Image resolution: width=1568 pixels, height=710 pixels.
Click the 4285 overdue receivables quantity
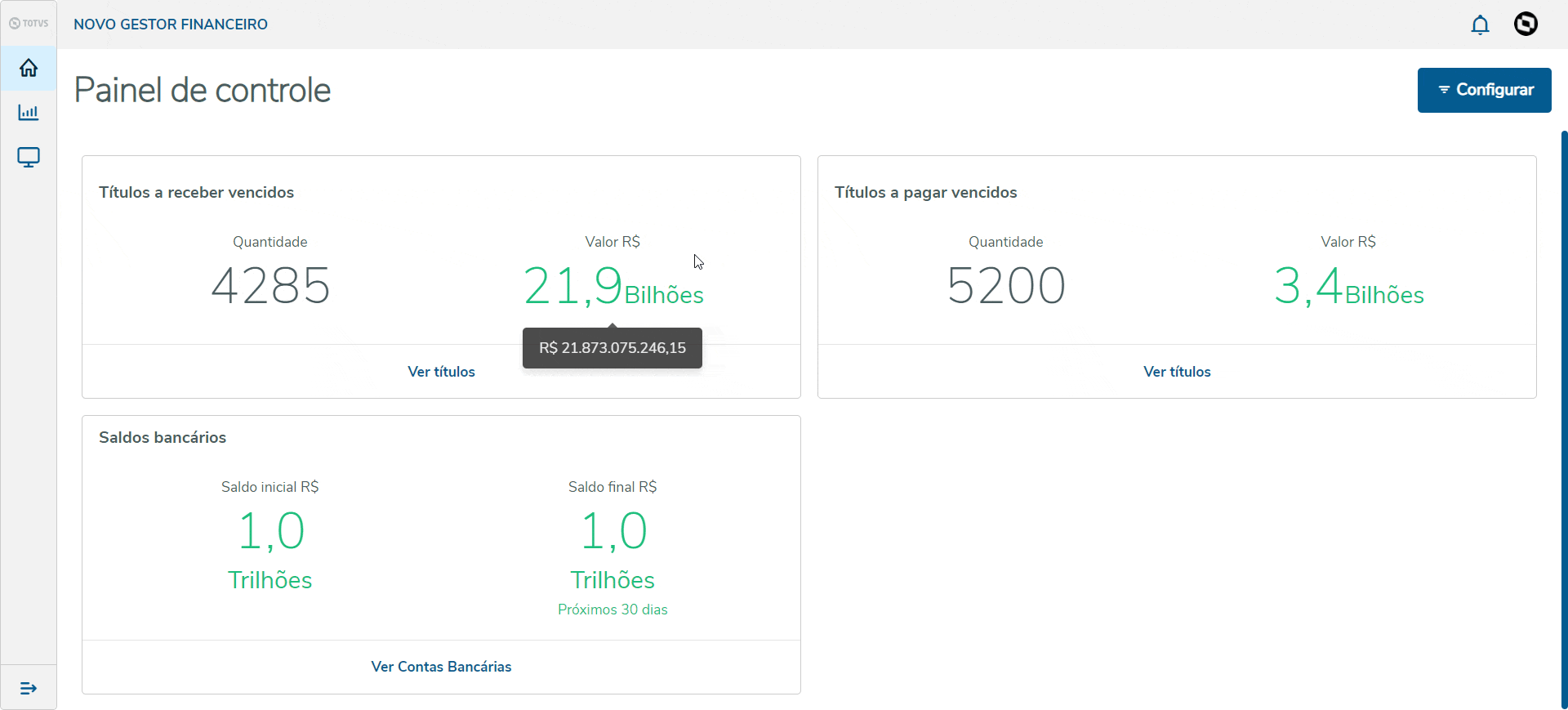tap(270, 286)
